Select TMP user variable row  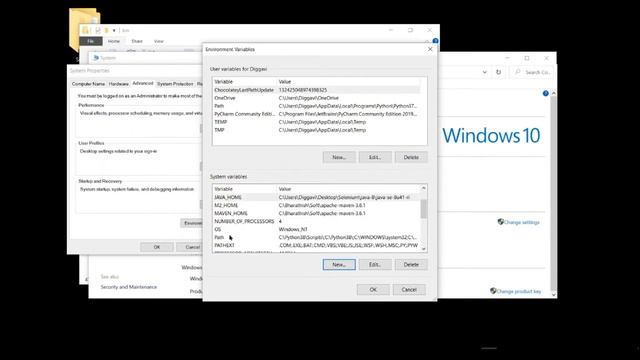point(317,130)
